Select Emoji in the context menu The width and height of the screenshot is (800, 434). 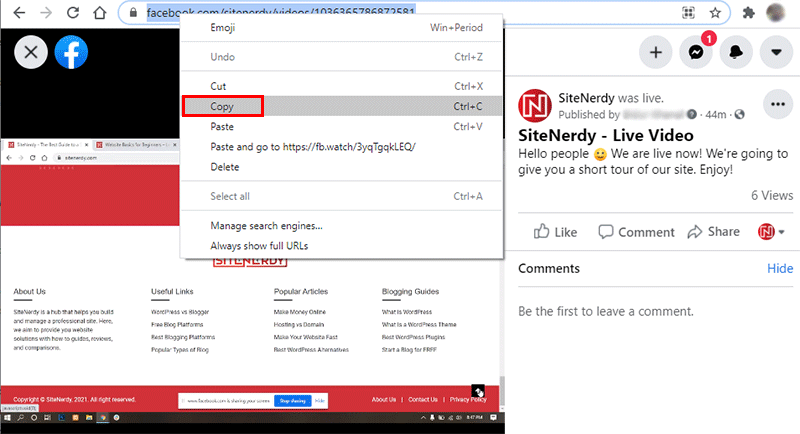[342, 28]
